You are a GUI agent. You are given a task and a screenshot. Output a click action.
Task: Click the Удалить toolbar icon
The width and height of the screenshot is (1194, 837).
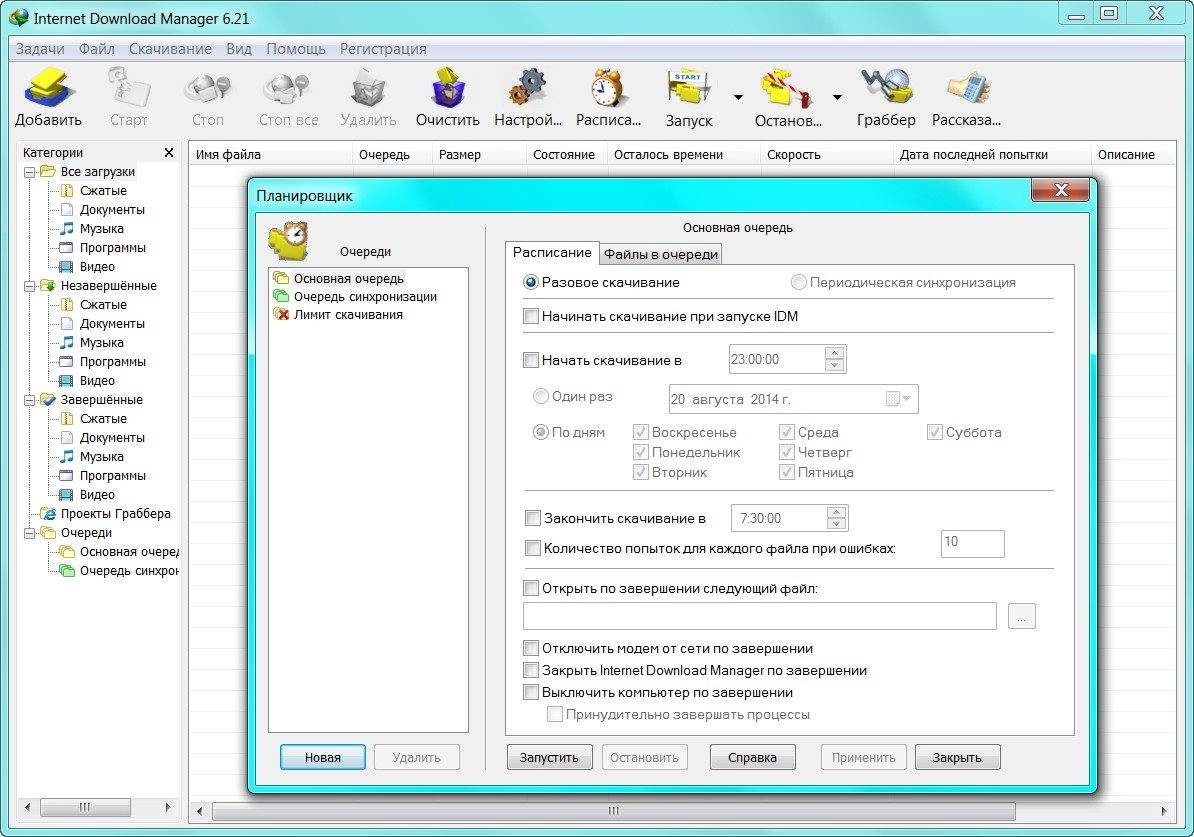click(x=369, y=97)
